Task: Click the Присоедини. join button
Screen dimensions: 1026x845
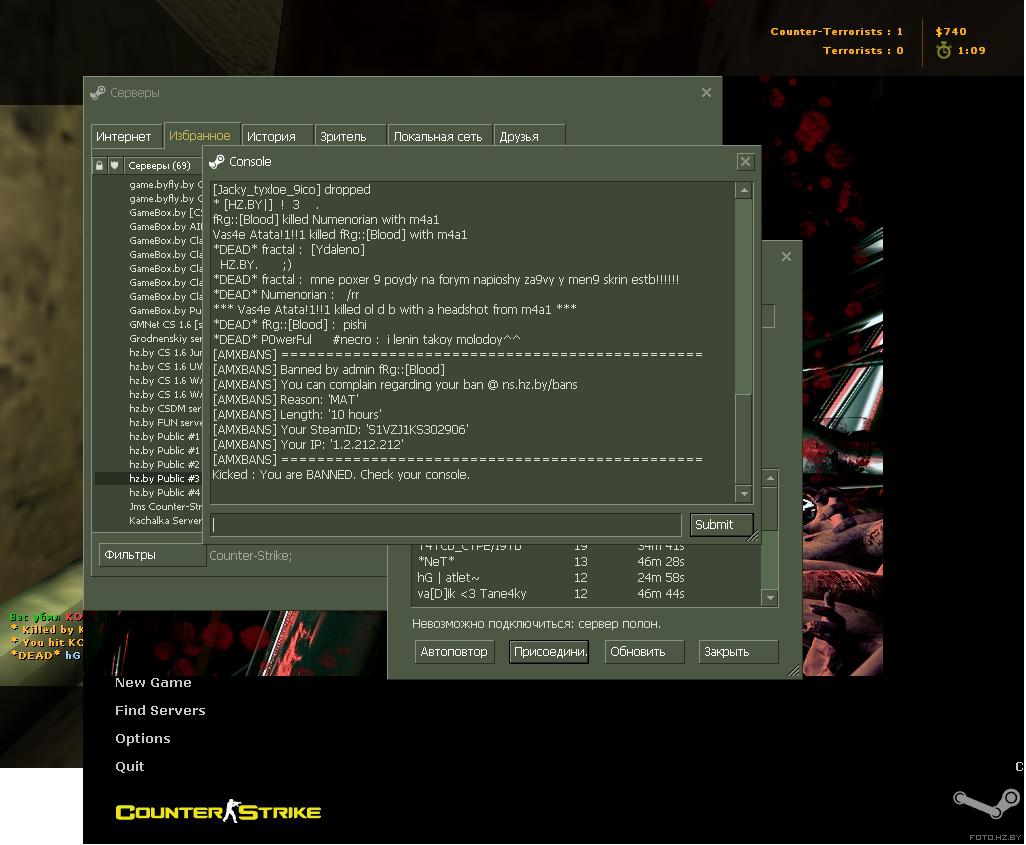Action: pyautogui.click(x=549, y=652)
